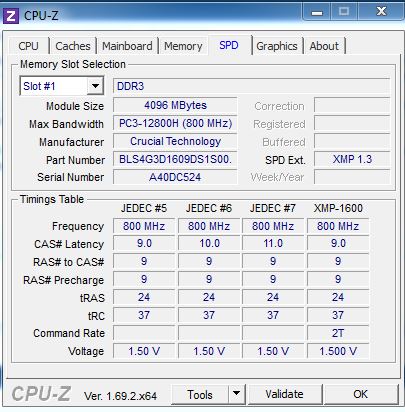405x412 pixels.
Task: Click the JEDEC #6 CAS# Latency 10.0 cell
Action: (209, 243)
